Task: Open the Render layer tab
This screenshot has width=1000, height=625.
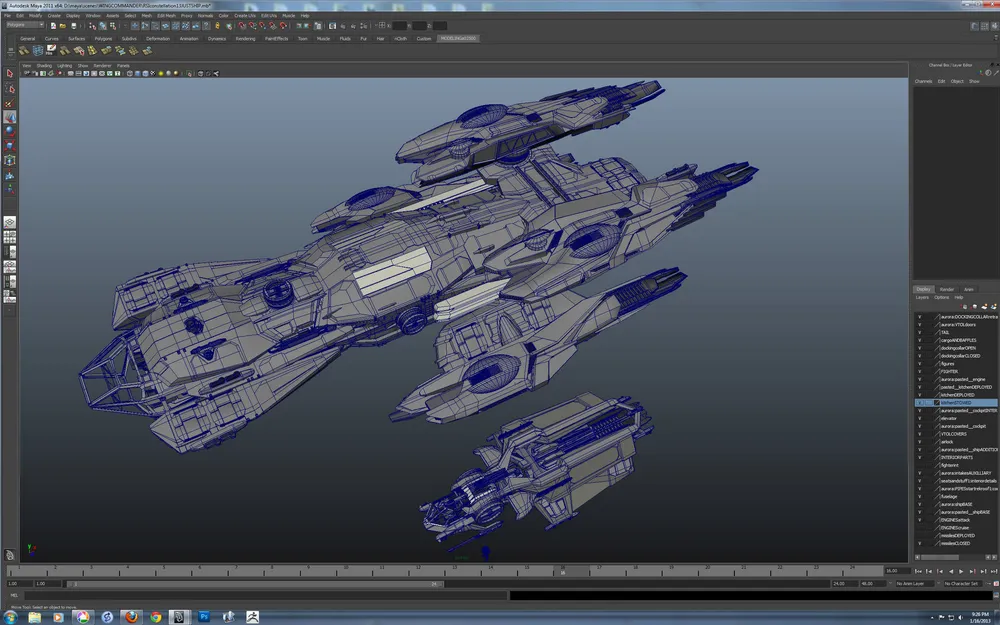Action: tap(946, 289)
